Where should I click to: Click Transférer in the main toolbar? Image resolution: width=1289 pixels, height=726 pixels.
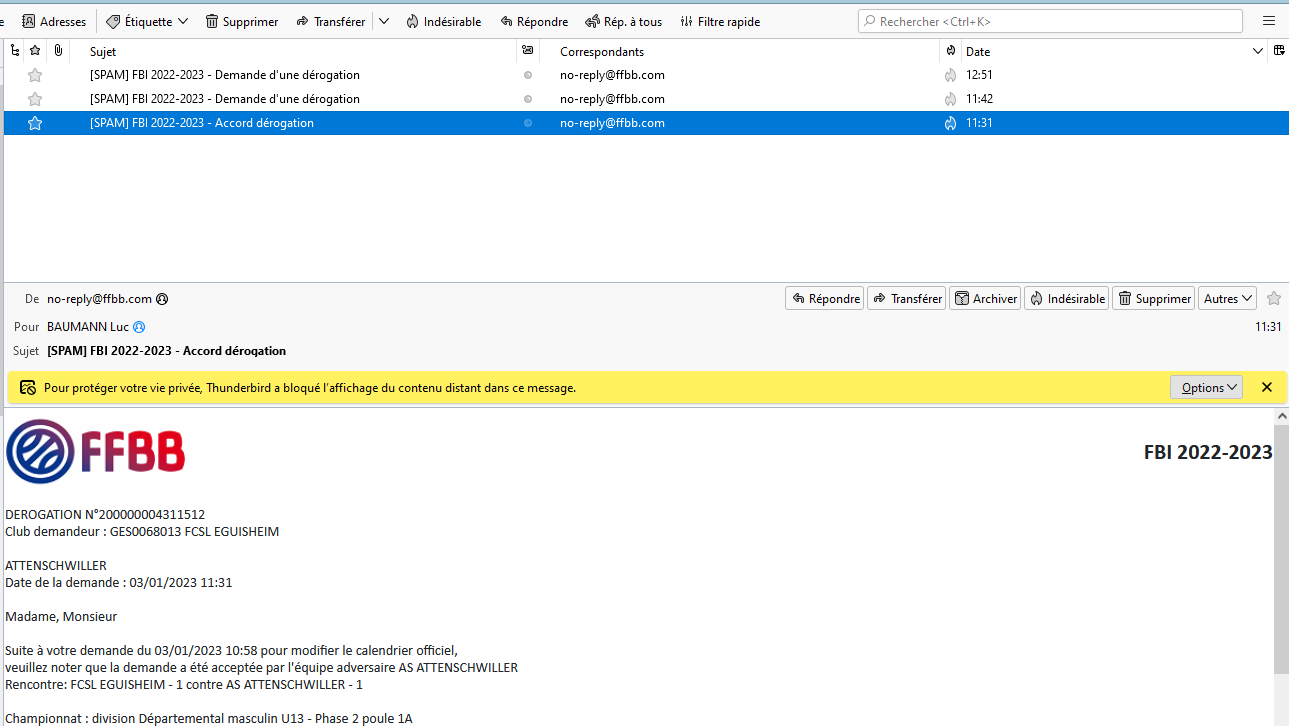coord(330,21)
